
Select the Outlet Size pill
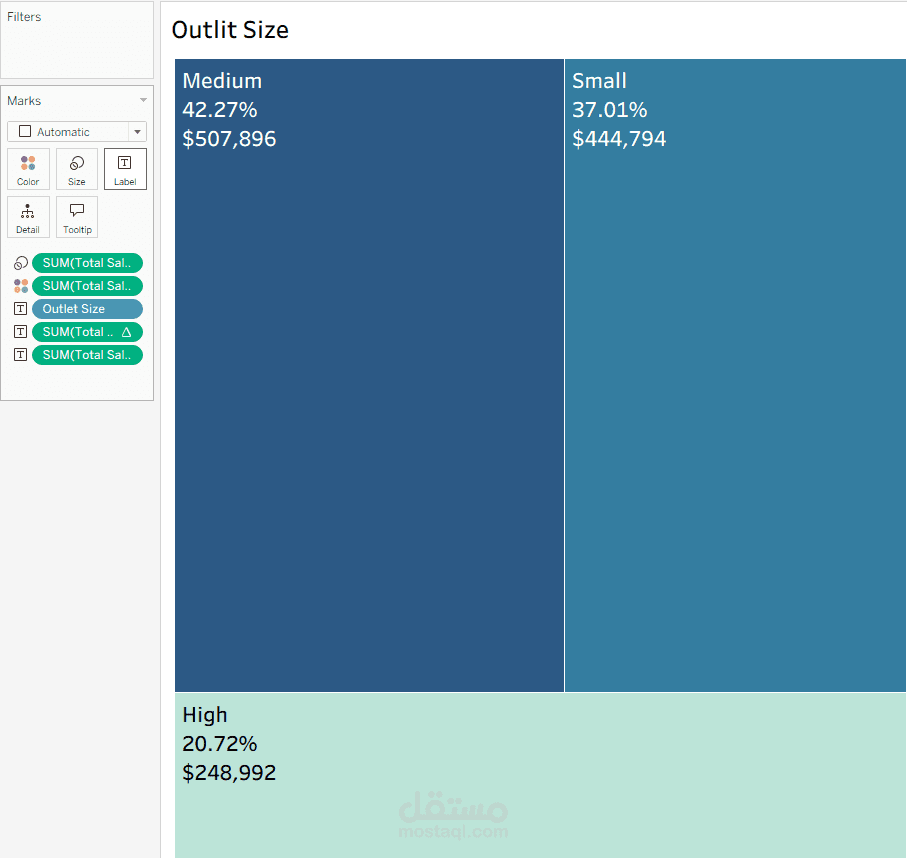[x=87, y=309]
